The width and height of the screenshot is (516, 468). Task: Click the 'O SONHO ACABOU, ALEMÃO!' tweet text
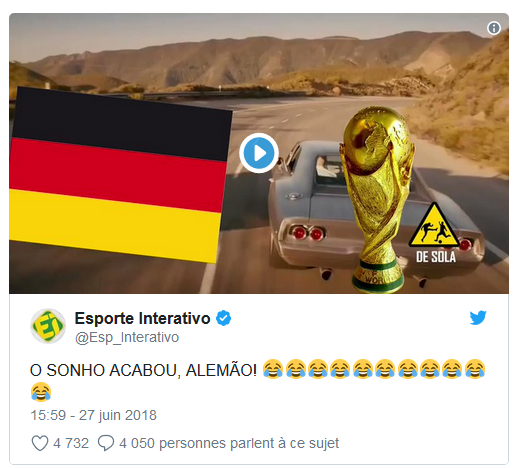(x=143, y=370)
